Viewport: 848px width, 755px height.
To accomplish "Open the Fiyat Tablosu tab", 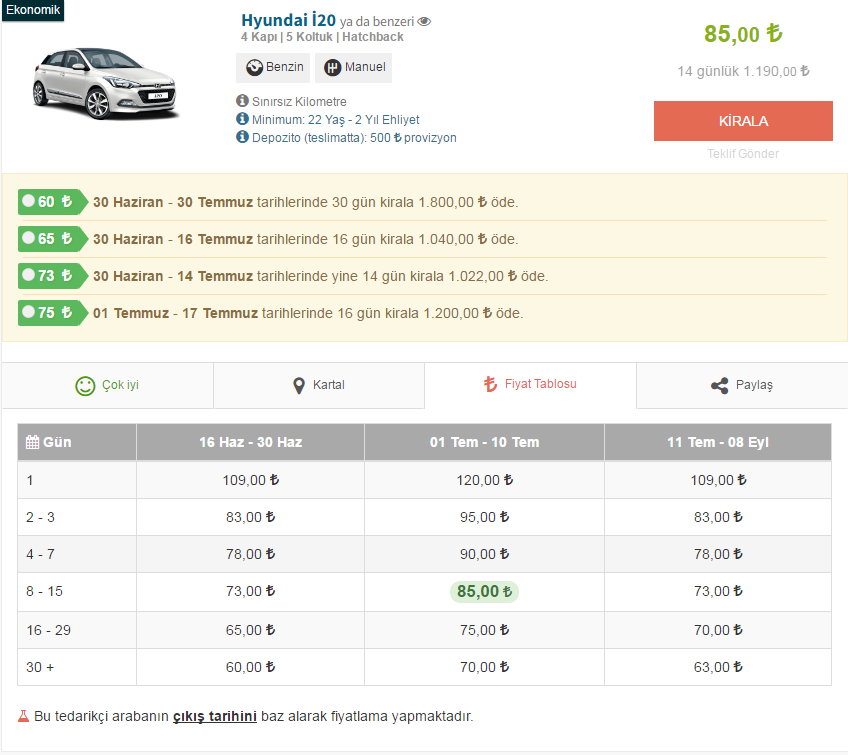I will (x=530, y=384).
